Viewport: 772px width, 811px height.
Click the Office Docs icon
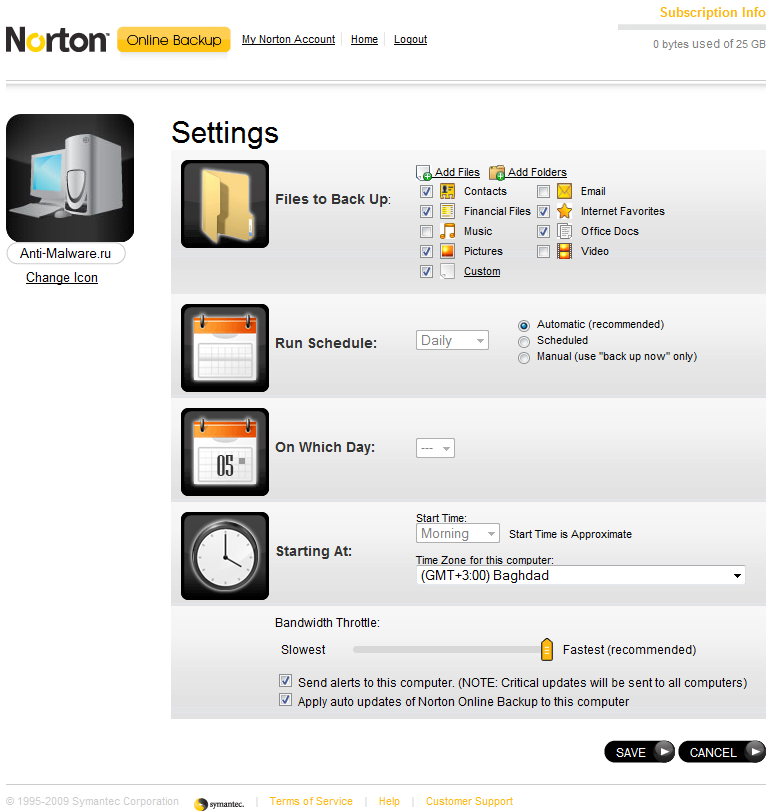pos(564,231)
